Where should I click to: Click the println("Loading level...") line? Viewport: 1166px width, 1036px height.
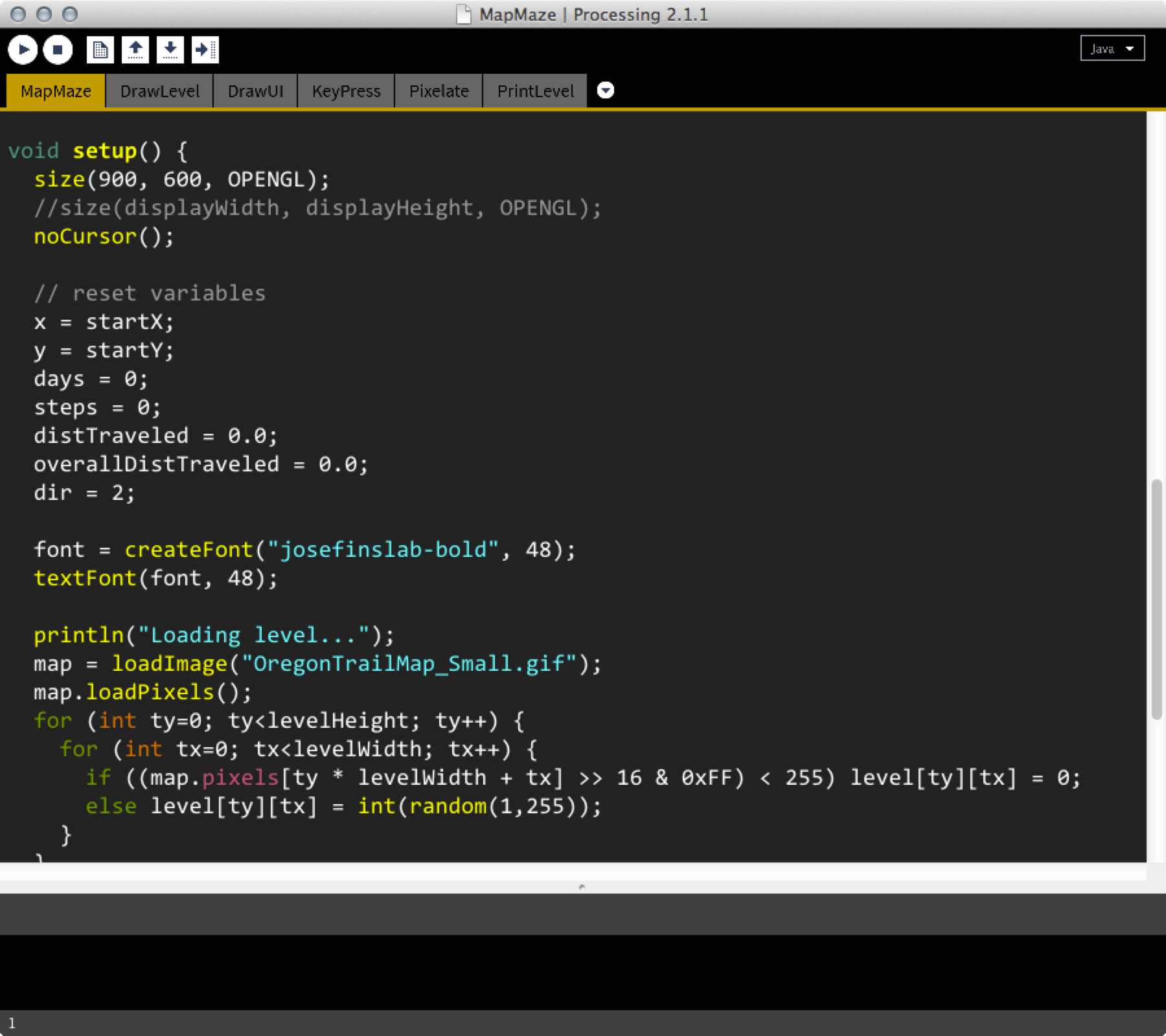[214, 635]
